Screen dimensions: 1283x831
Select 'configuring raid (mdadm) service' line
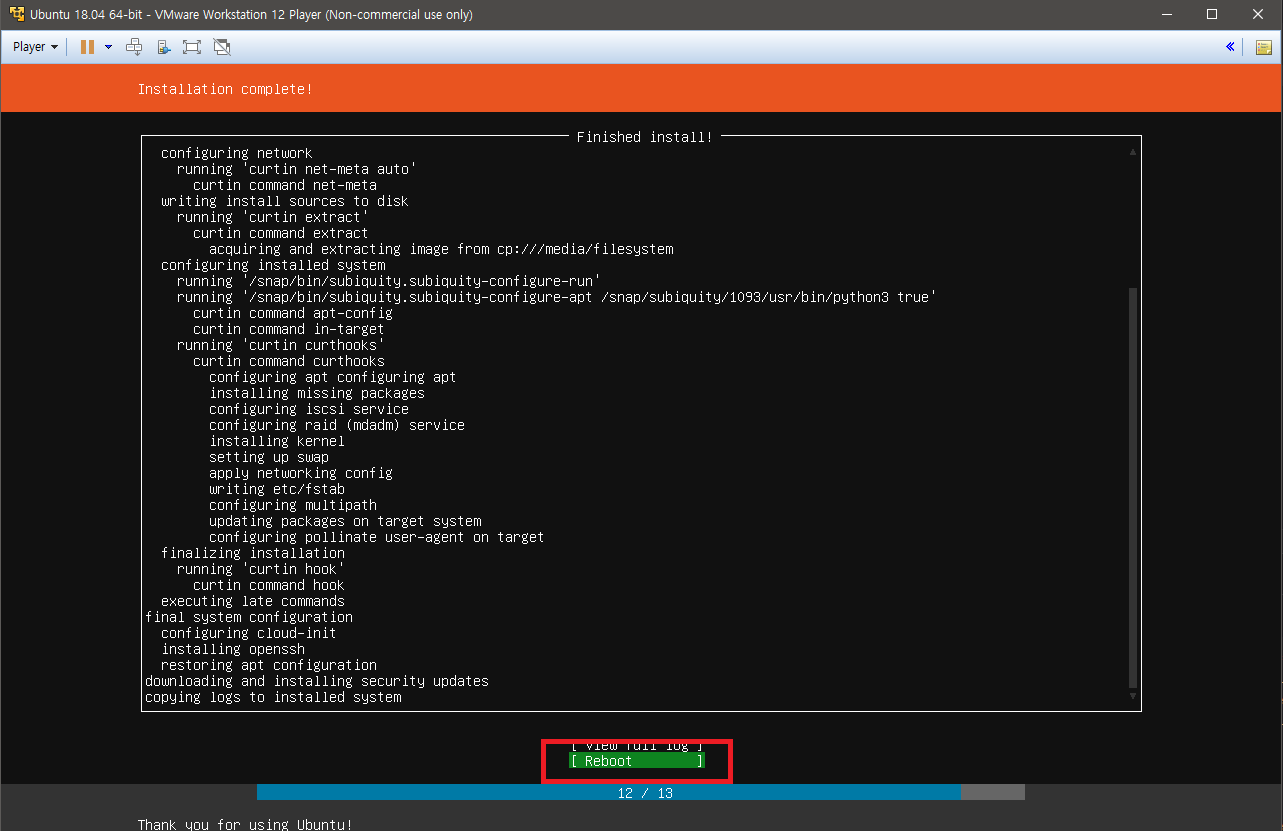click(x=337, y=425)
